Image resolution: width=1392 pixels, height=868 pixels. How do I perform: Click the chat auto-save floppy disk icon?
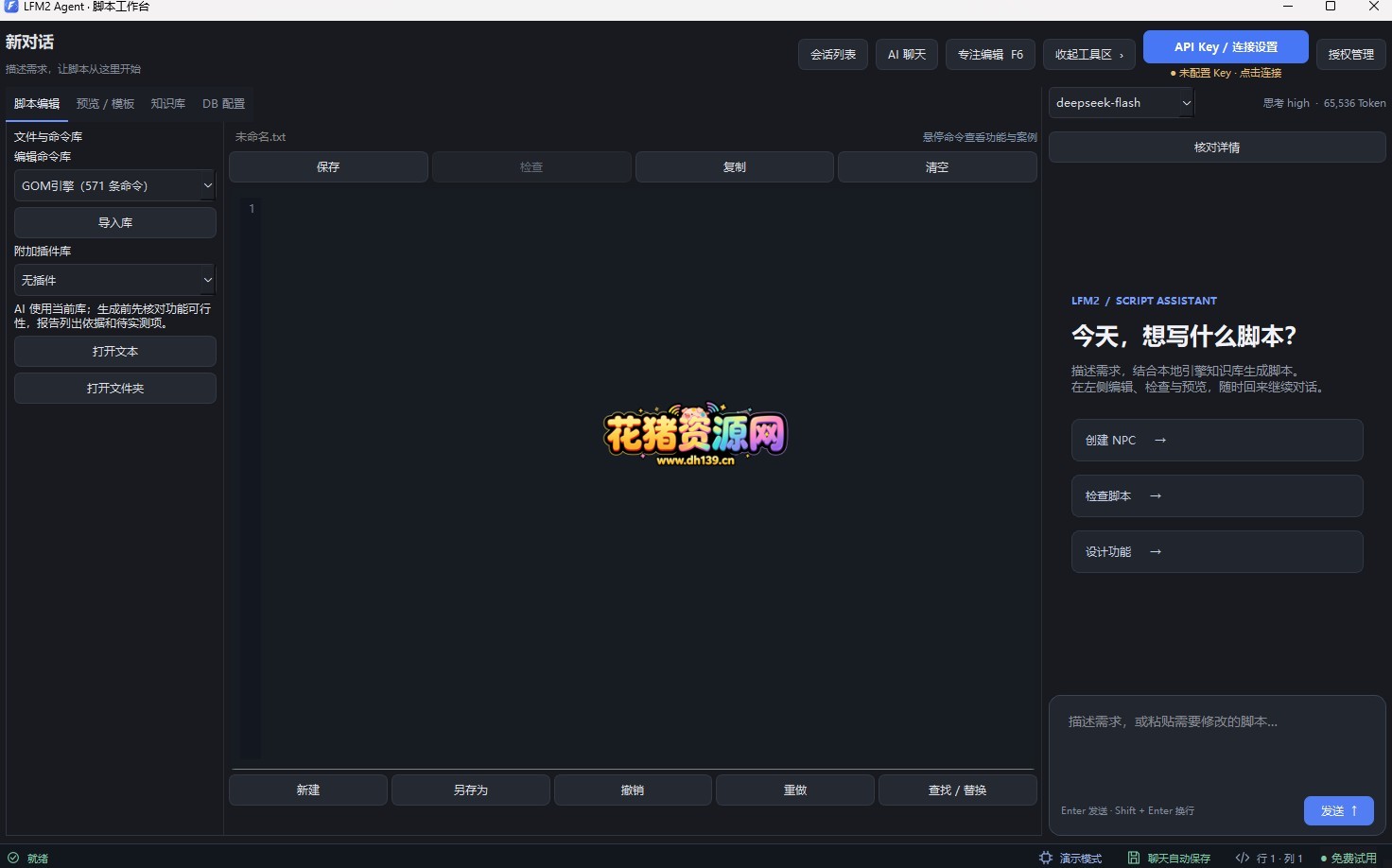(x=1134, y=858)
